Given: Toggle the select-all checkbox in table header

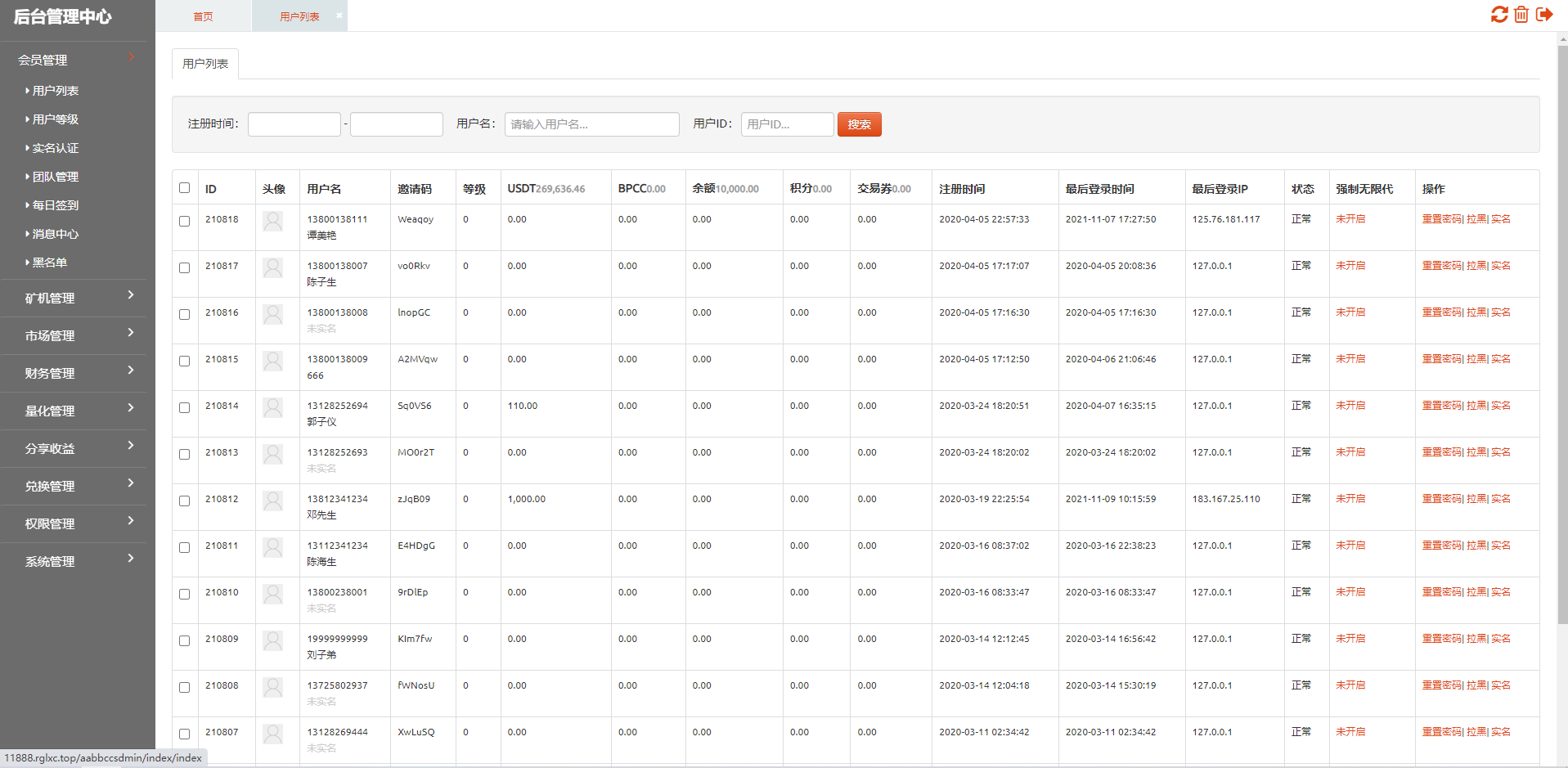Looking at the screenshot, I should [x=185, y=188].
